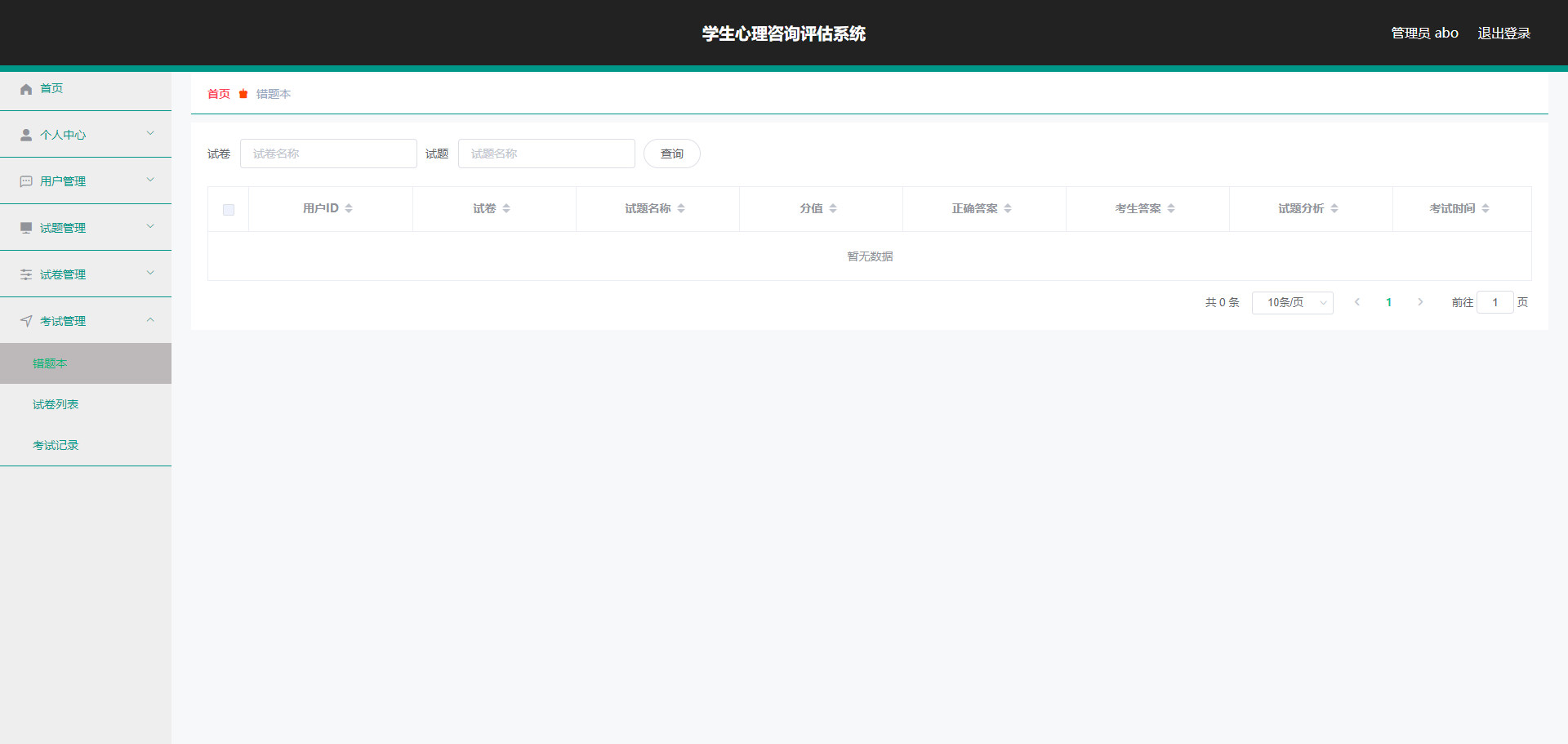Click the 共 0 条 total count
The image size is (1568, 744).
(1223, 302)
